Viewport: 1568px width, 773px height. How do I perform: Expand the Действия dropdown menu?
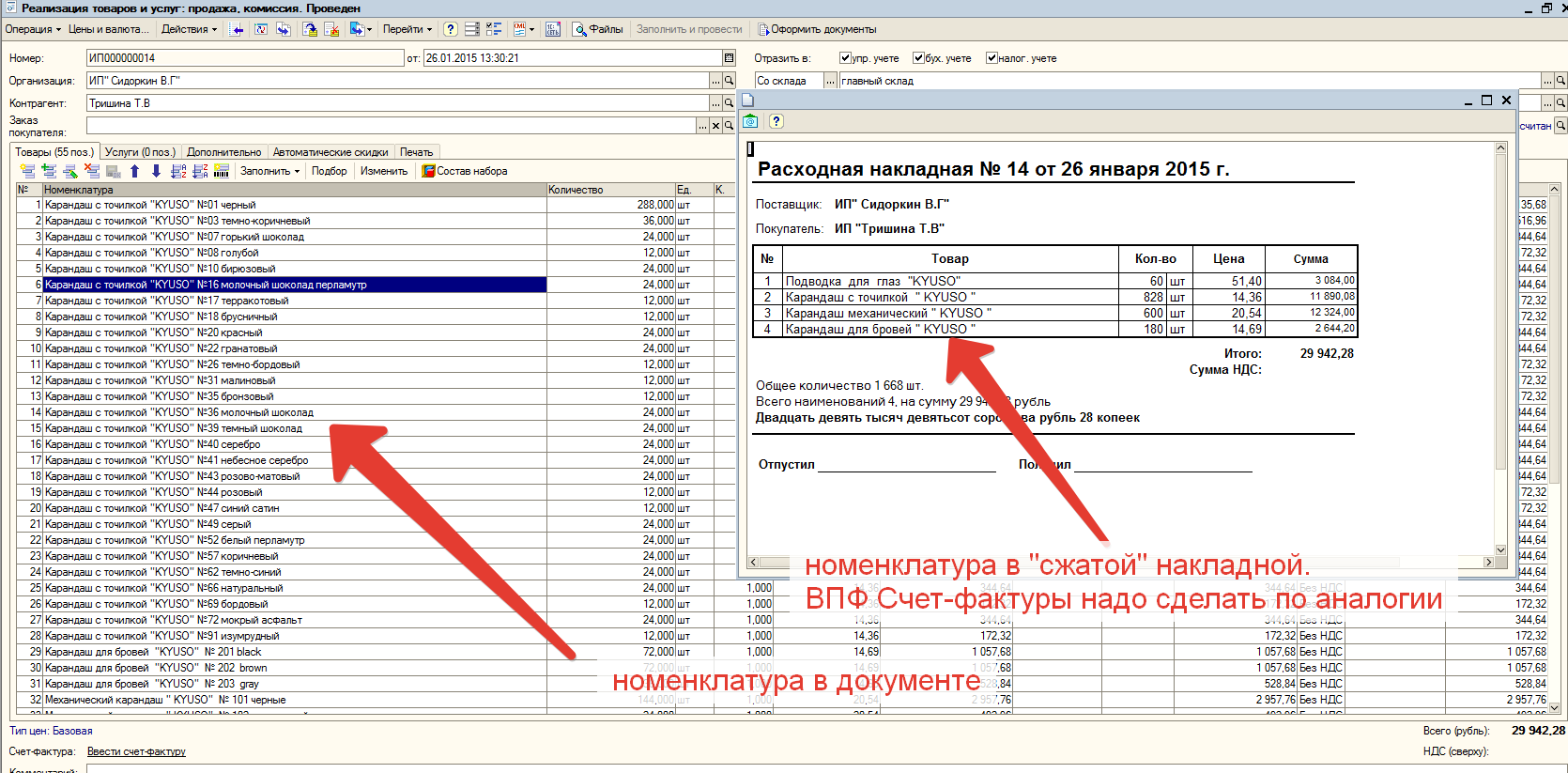pos(189,29)
